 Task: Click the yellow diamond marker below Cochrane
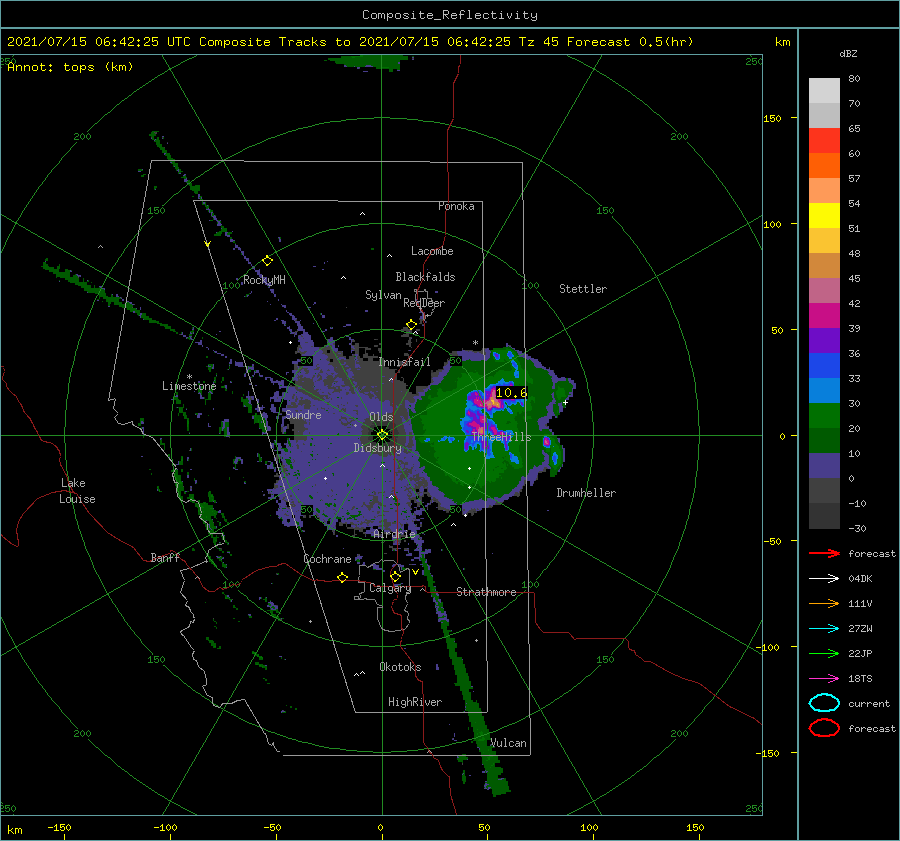pos(343,577)
